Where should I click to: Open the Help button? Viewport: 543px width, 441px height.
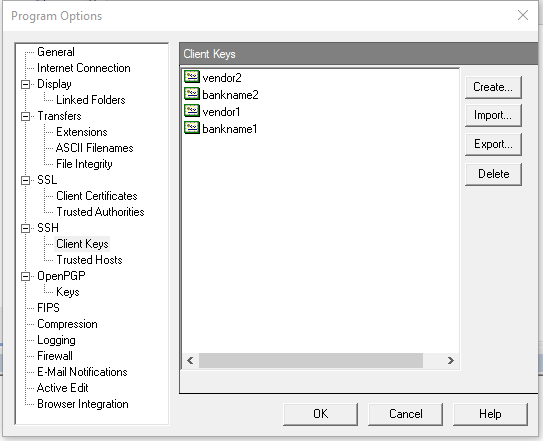[x=490, y=414]
